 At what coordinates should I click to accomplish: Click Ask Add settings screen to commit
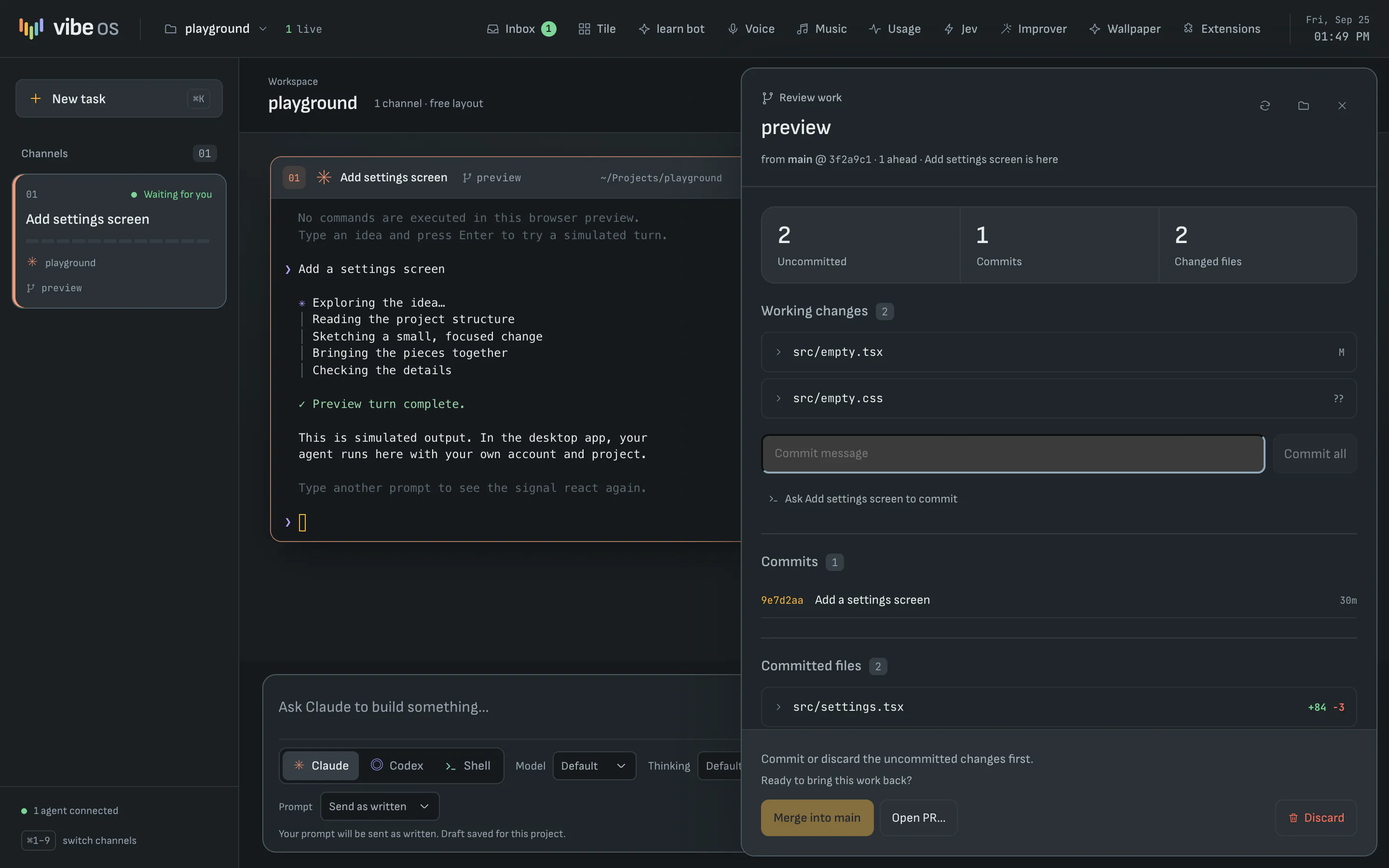[863, 499]
